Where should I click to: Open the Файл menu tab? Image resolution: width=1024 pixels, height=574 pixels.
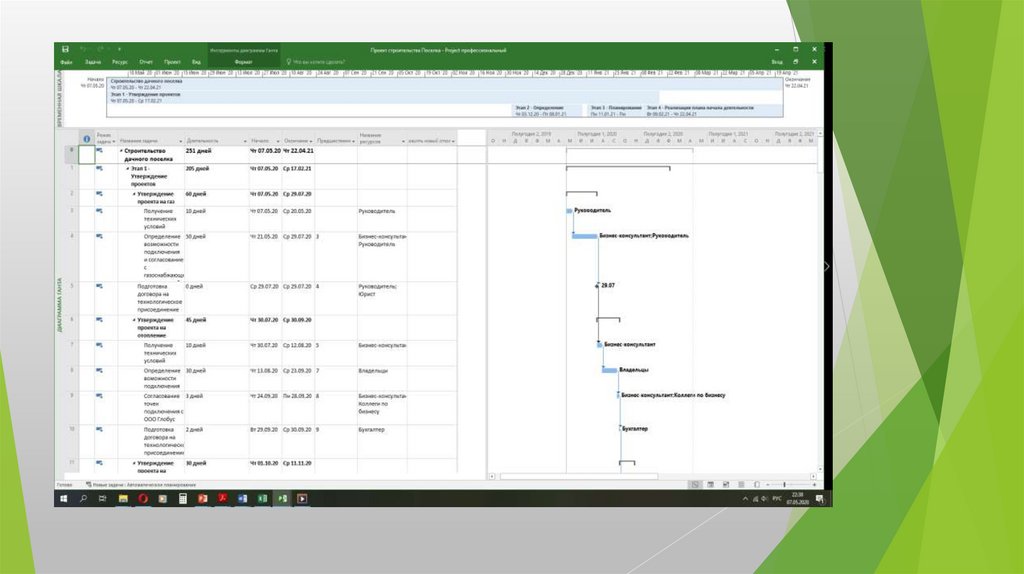coord(66,61)
